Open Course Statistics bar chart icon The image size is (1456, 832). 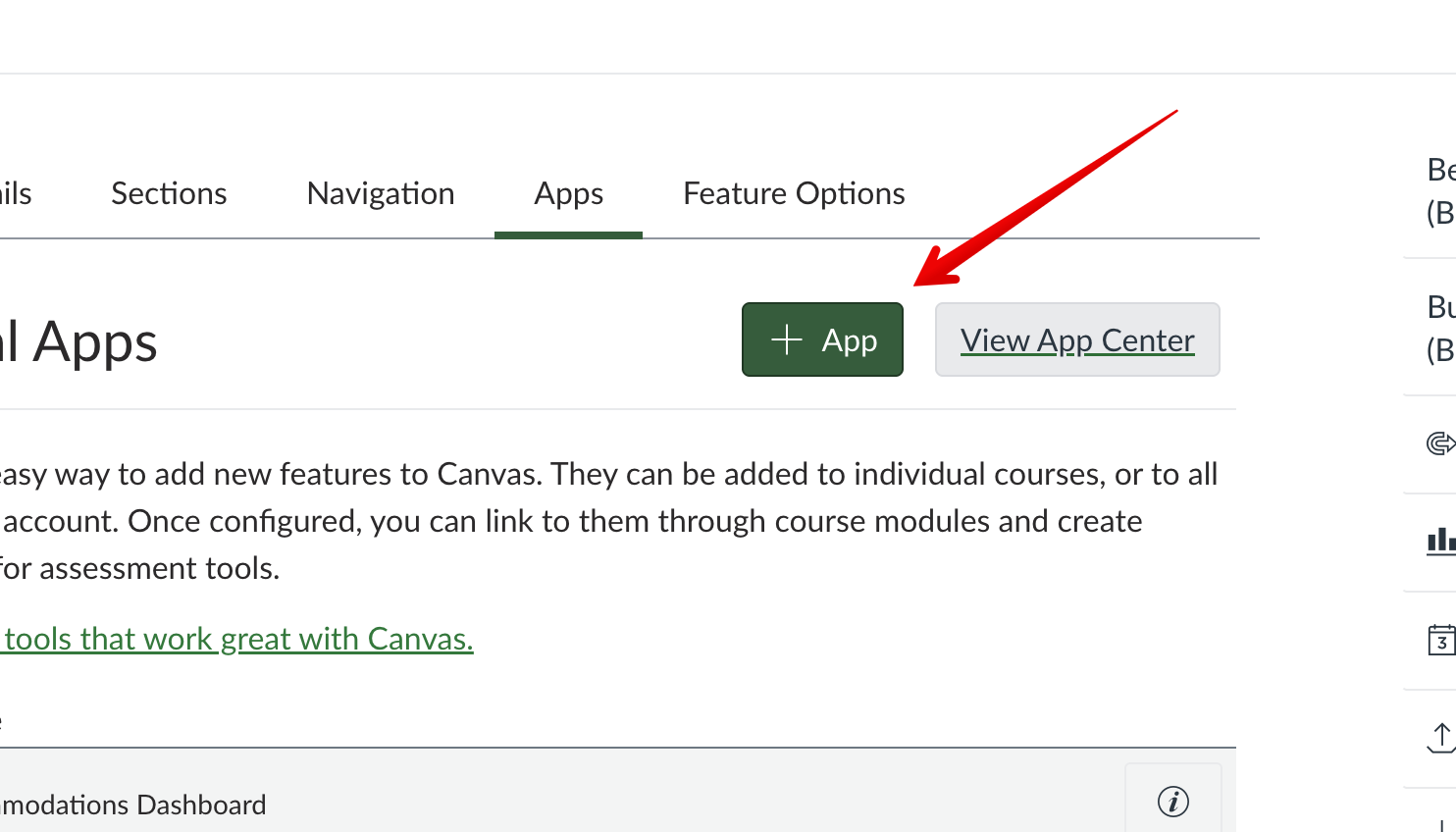[1440, 541]
